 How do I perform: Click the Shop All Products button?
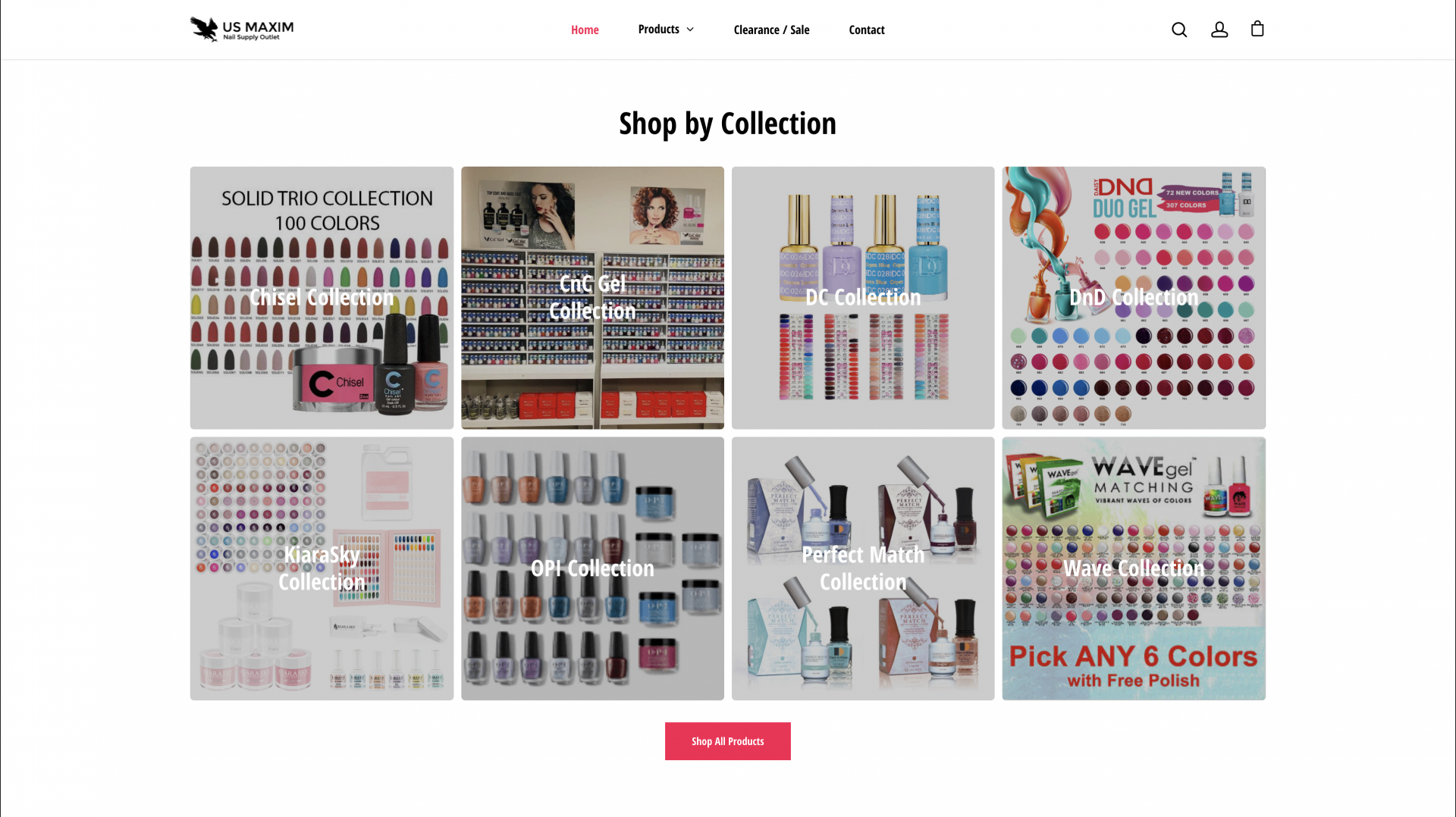click(728, 741)
